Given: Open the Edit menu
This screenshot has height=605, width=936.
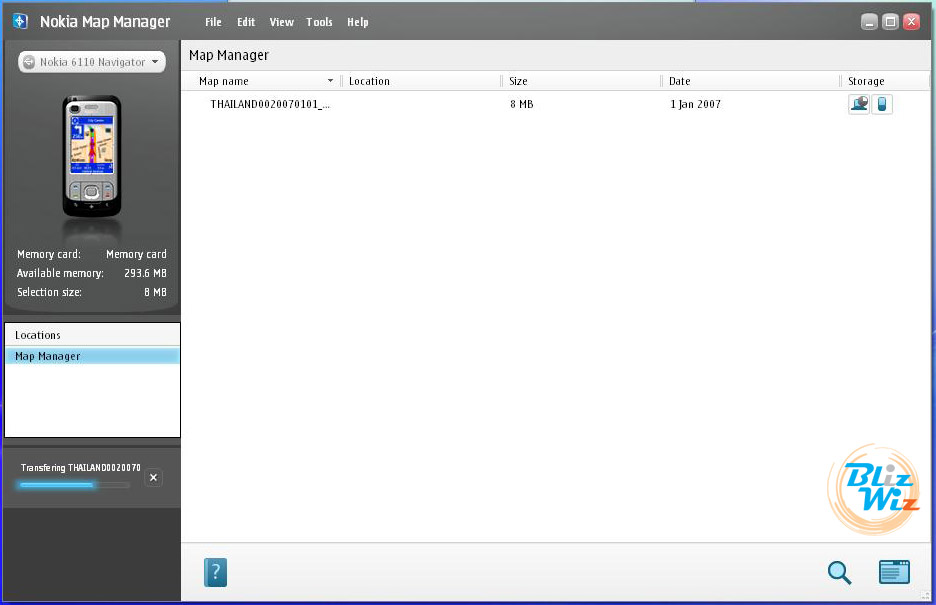Looking at the screenshot, I should click(246, 22).
